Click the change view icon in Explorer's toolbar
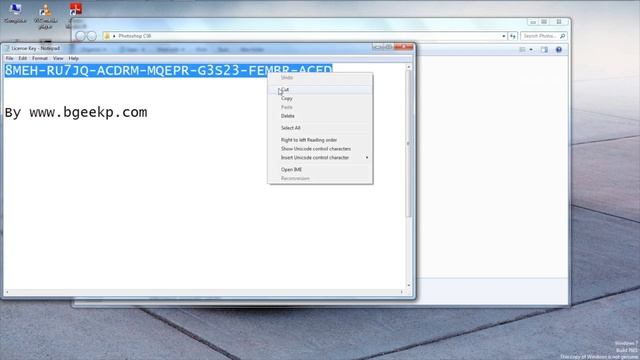 tap(522, 49)
